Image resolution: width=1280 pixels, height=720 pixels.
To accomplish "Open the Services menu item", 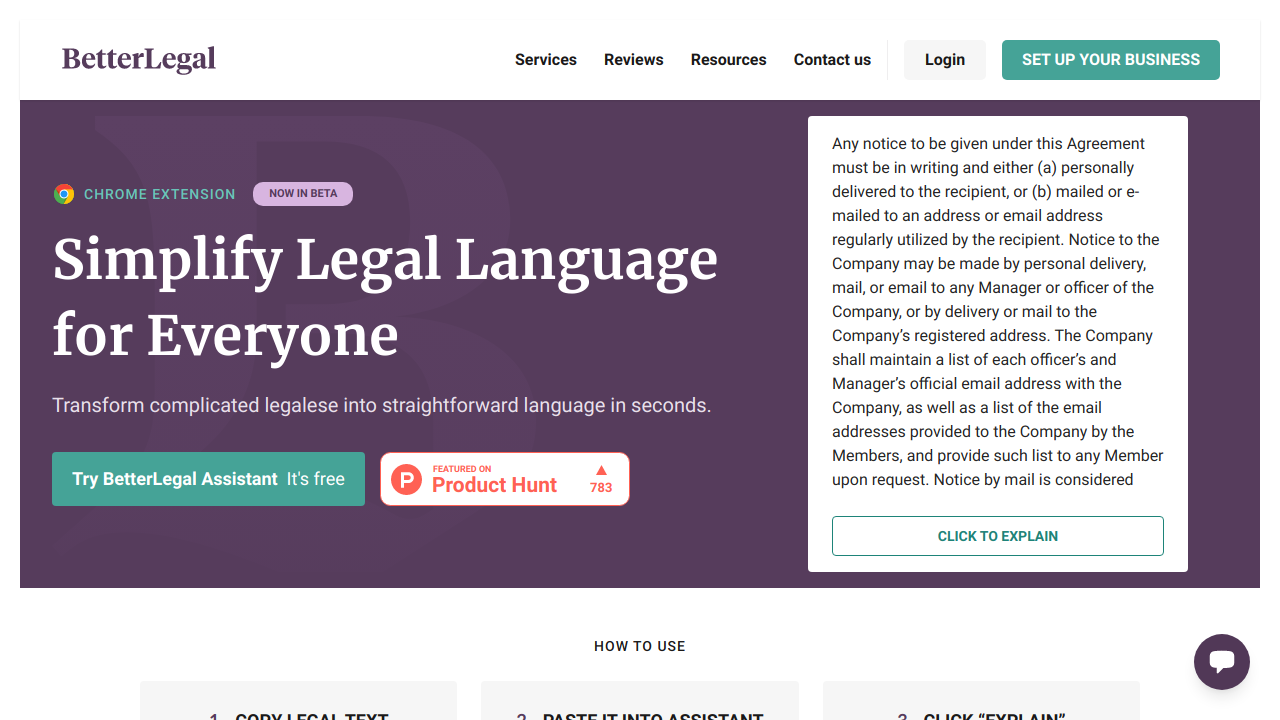I will tap(545, 60).
